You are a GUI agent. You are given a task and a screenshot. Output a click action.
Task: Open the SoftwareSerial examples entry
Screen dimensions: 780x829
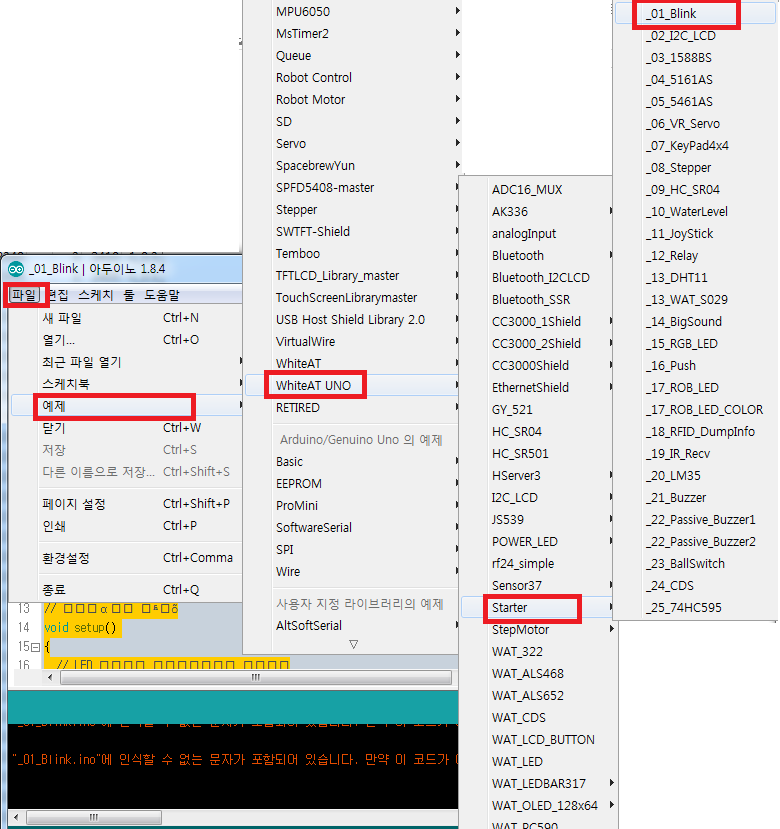(352, 528)
